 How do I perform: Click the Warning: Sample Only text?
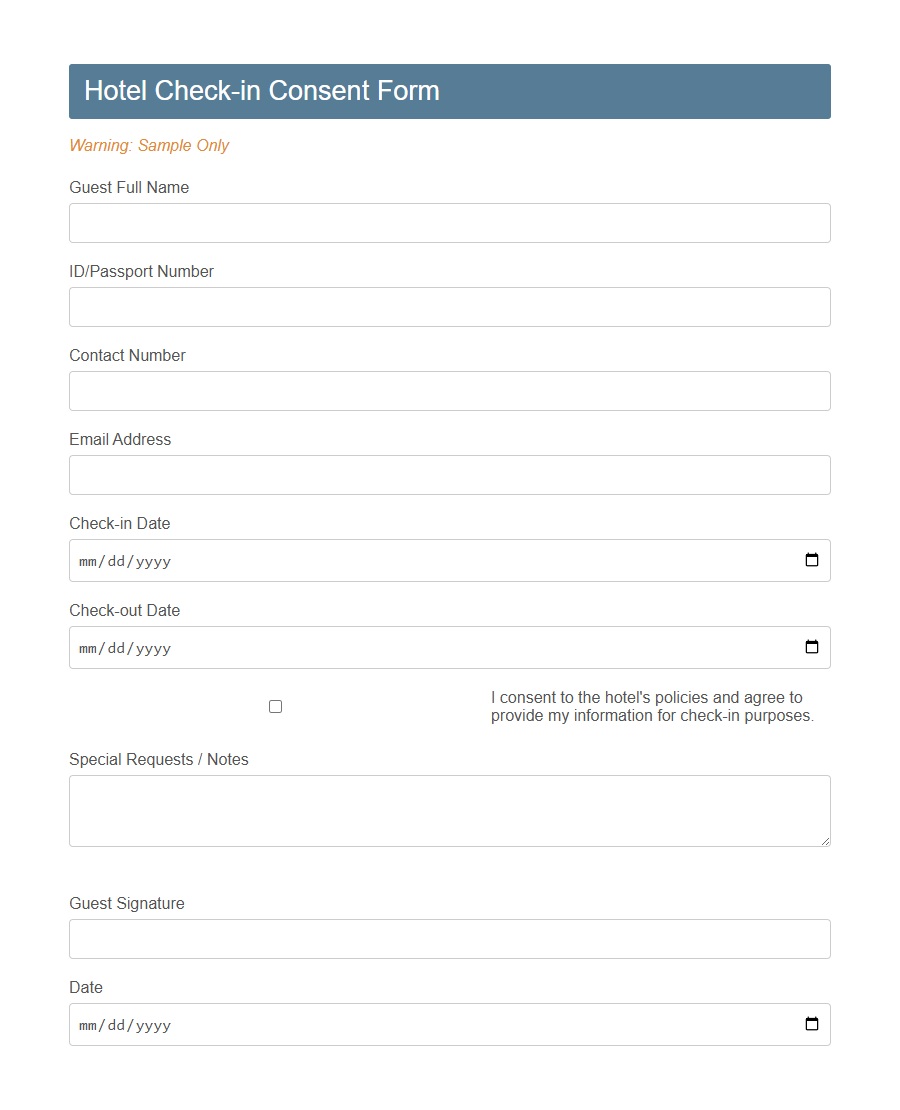[x=149, y=145]
